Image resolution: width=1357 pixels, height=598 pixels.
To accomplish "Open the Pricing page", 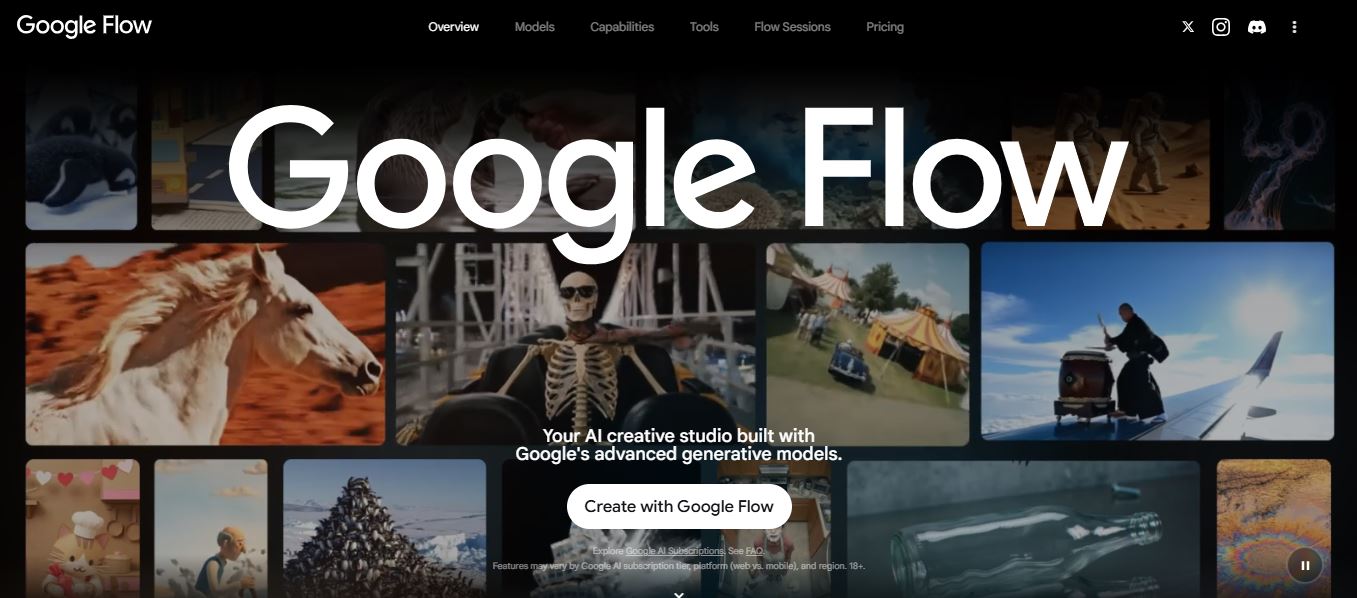I will (x=885, y=27).
